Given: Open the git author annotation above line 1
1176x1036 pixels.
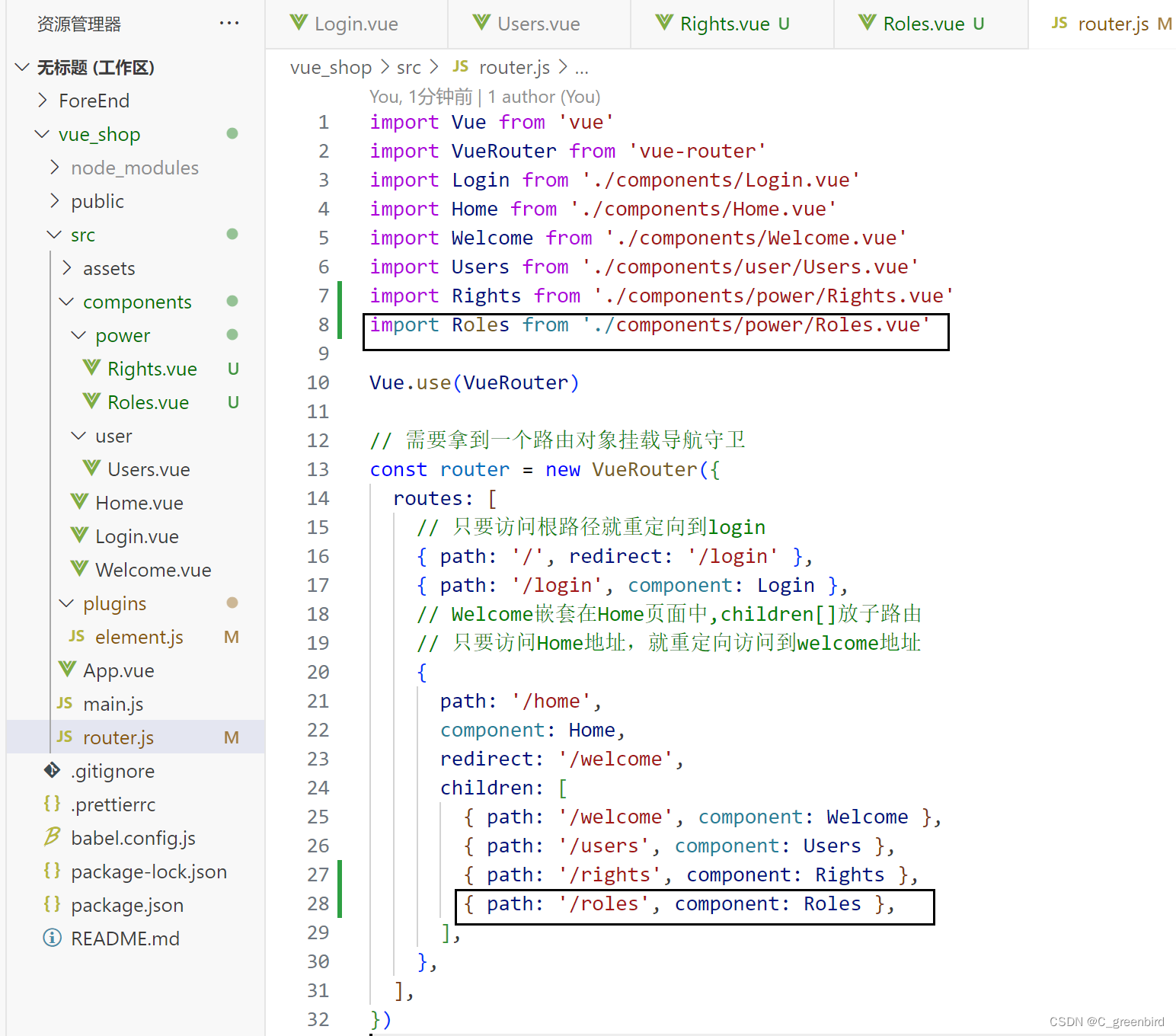Looking at the screenshot, I should click(x=484, y=97).
